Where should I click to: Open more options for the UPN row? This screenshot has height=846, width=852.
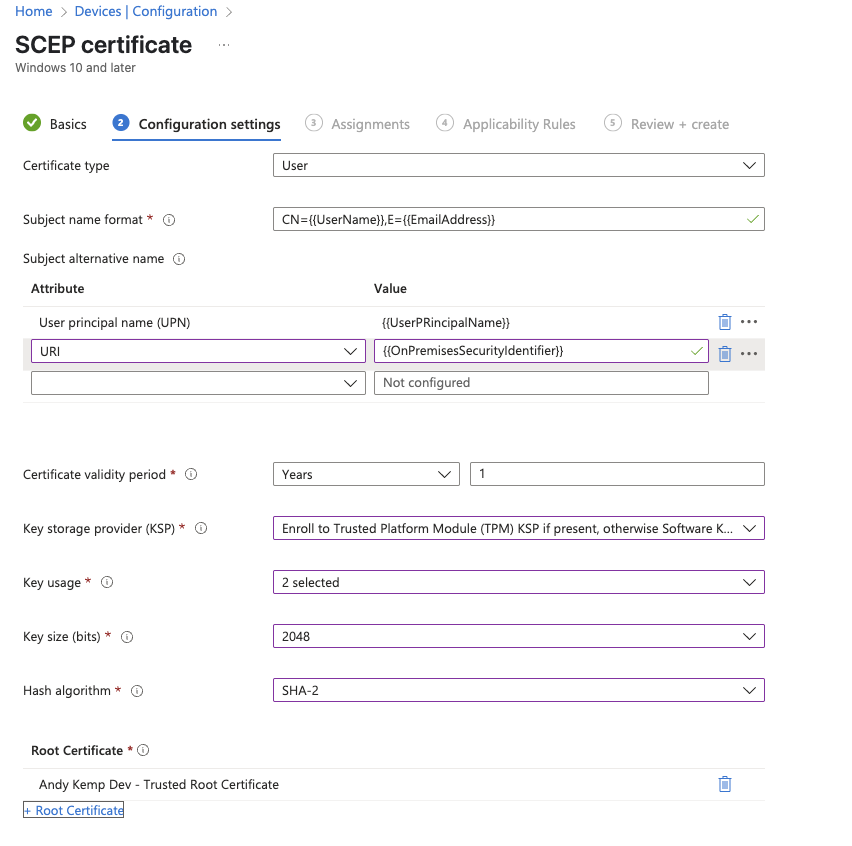pyautogui.click(x=749, y=322)
